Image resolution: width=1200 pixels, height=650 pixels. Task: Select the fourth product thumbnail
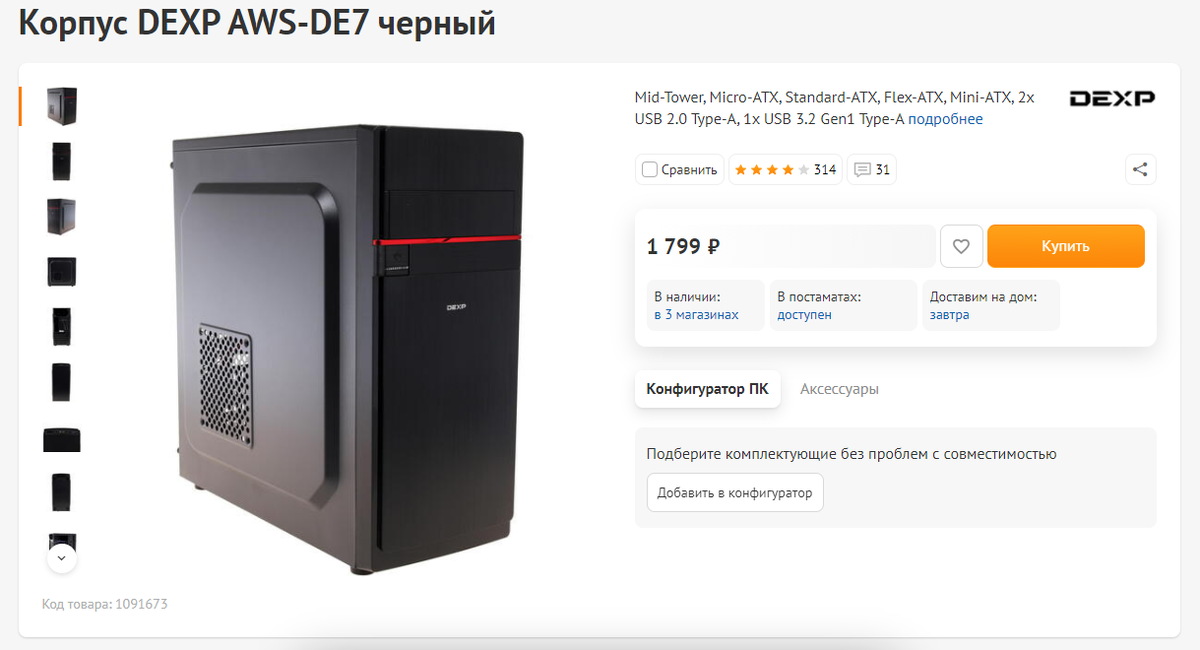point(62,271)
